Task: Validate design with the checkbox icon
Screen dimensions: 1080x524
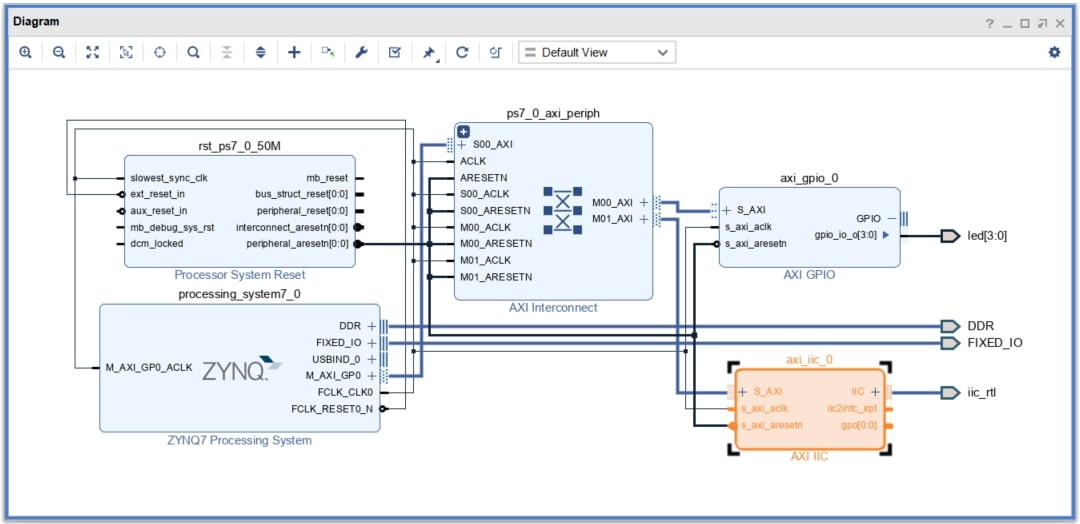Action: tap(395, 52)
